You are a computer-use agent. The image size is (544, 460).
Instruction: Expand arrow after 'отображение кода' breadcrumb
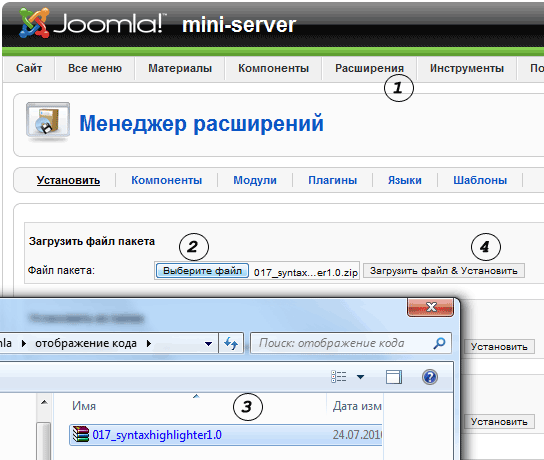click(149, 343)
